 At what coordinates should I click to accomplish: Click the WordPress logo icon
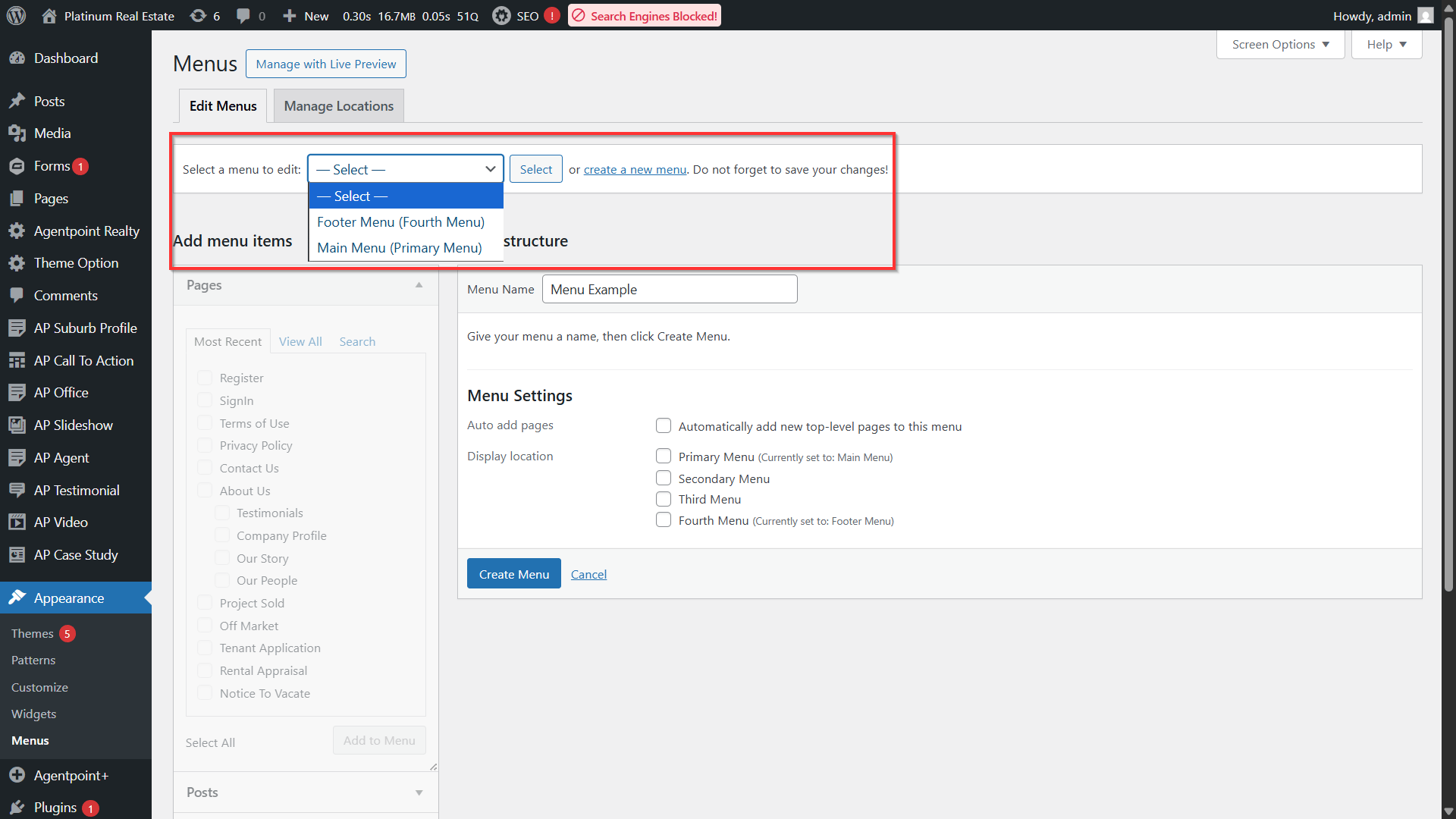(x=17, y=16)
